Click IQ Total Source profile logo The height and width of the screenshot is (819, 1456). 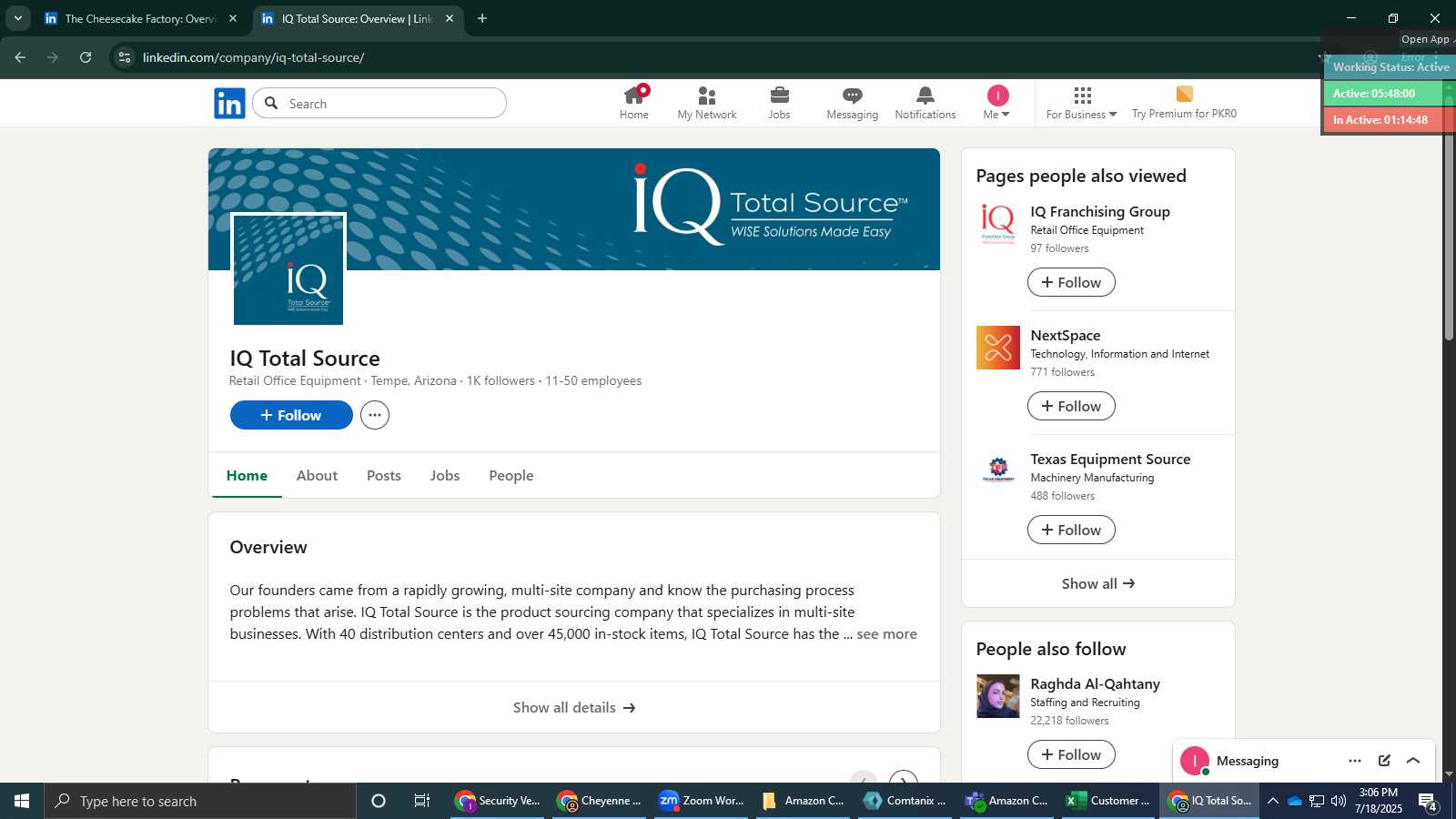[x=288, y=270]
